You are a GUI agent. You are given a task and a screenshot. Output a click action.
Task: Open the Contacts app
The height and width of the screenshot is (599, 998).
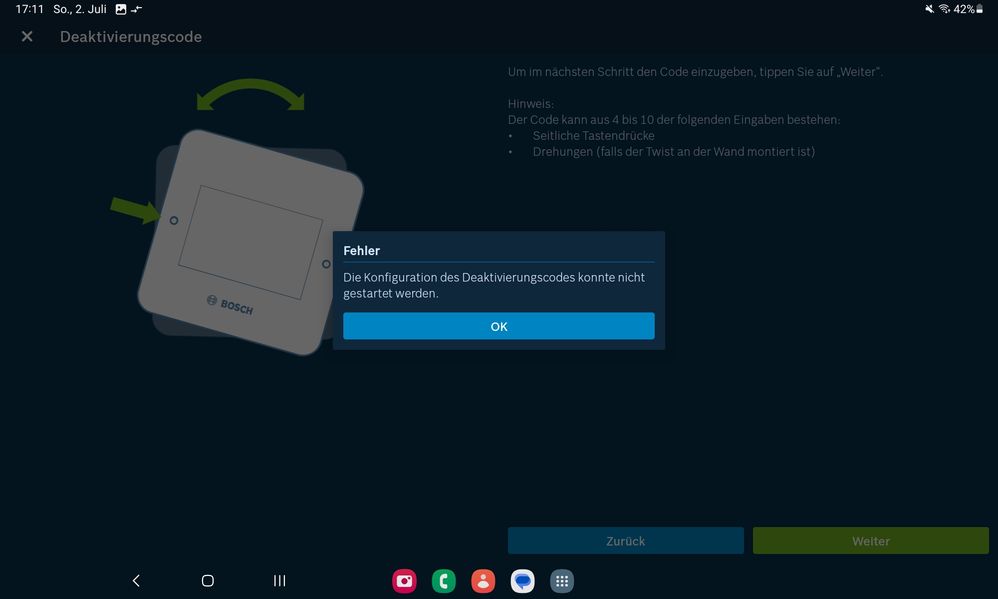coord(483,580)
